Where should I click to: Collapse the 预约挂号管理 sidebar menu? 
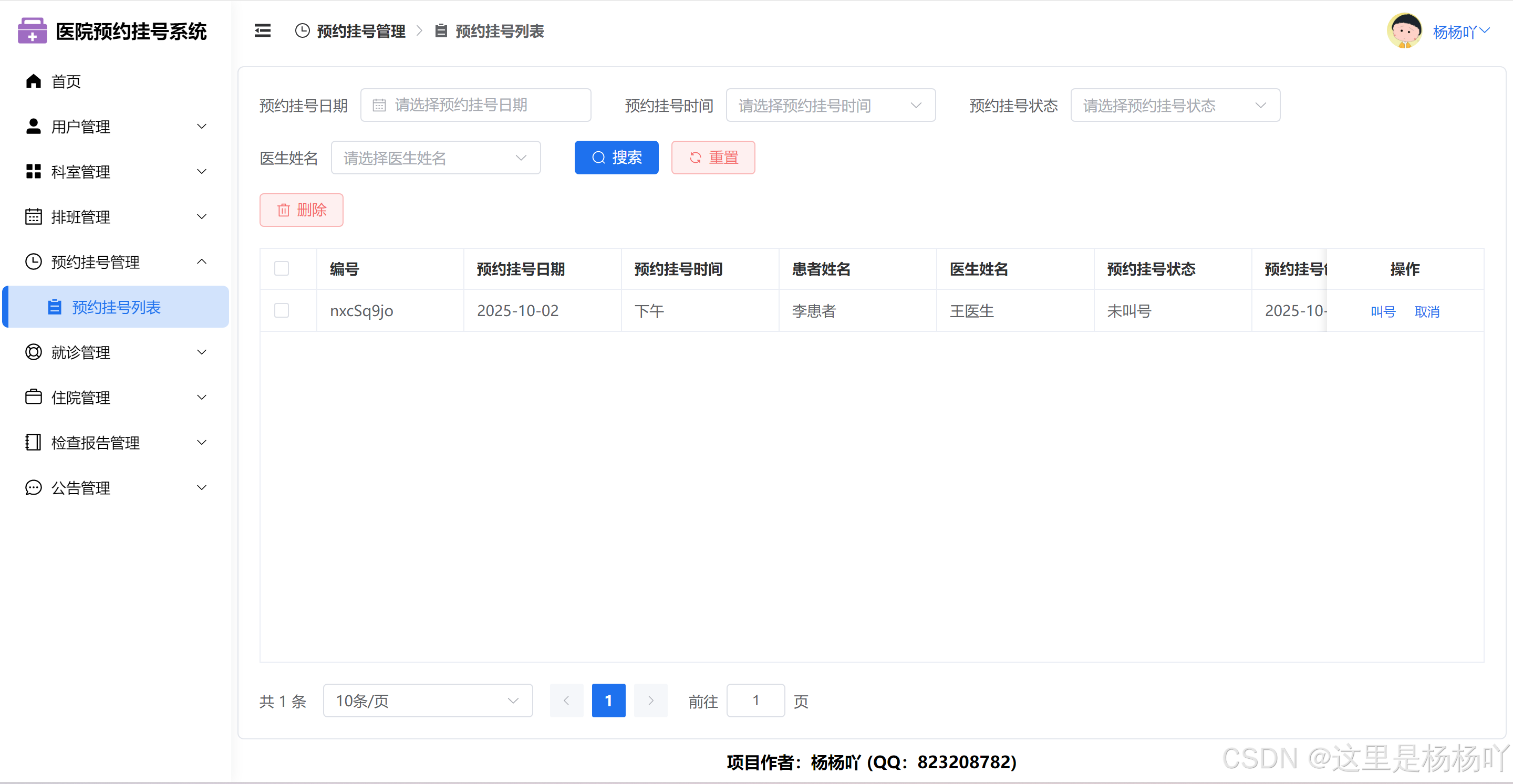(x=116, y=262)
